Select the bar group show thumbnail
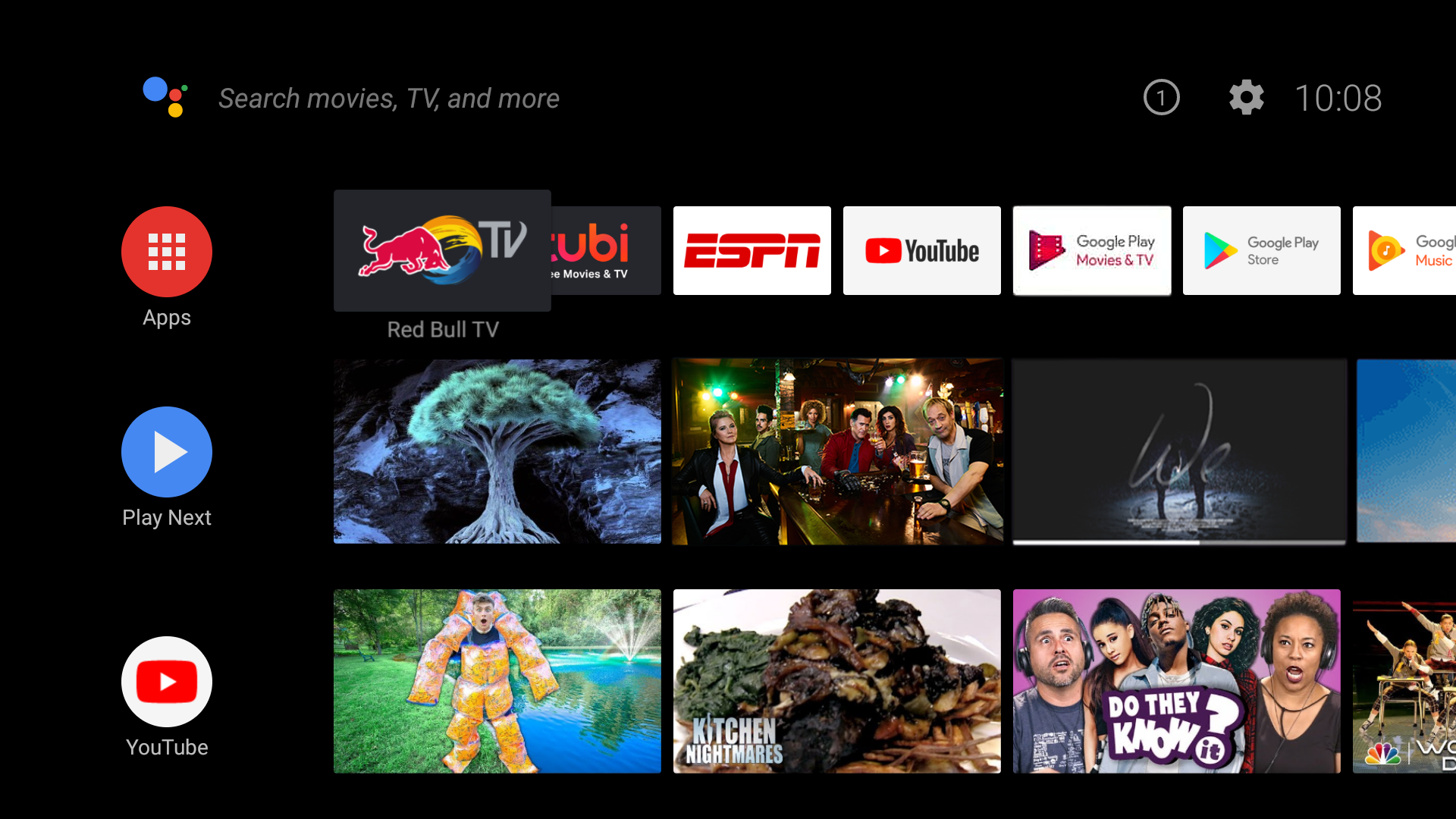 pyautogui.click(x=837, y=449)
